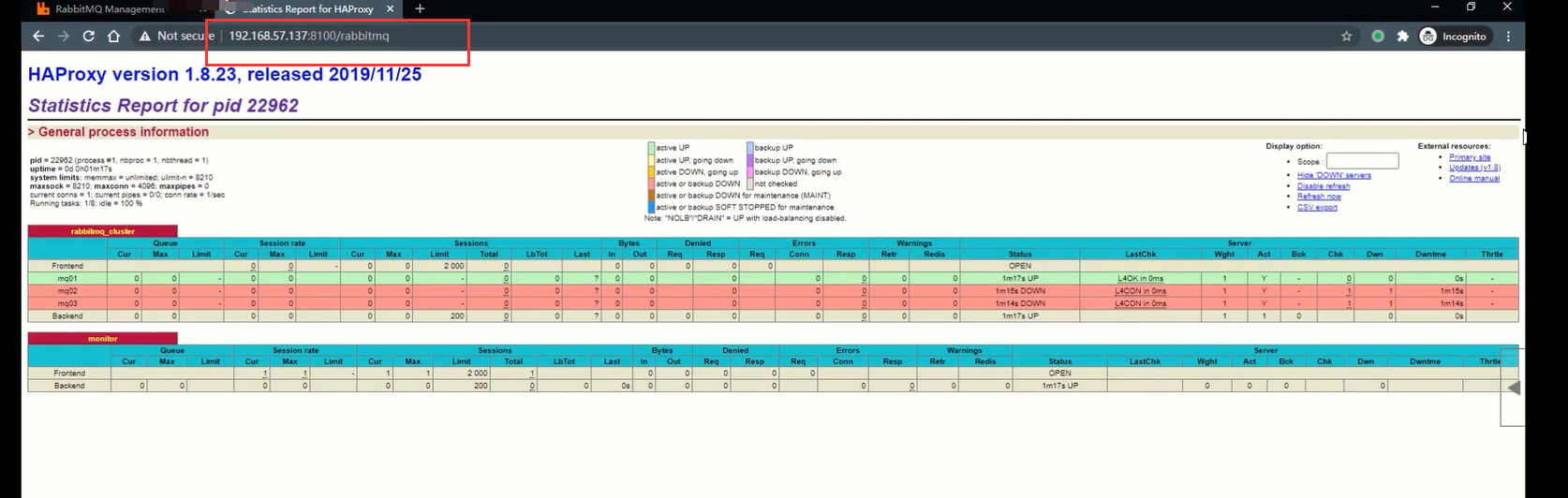This screenshot has height=498, width=1568.
Task: Click the Refresh now link
Action: click(x=1319, y=197)
